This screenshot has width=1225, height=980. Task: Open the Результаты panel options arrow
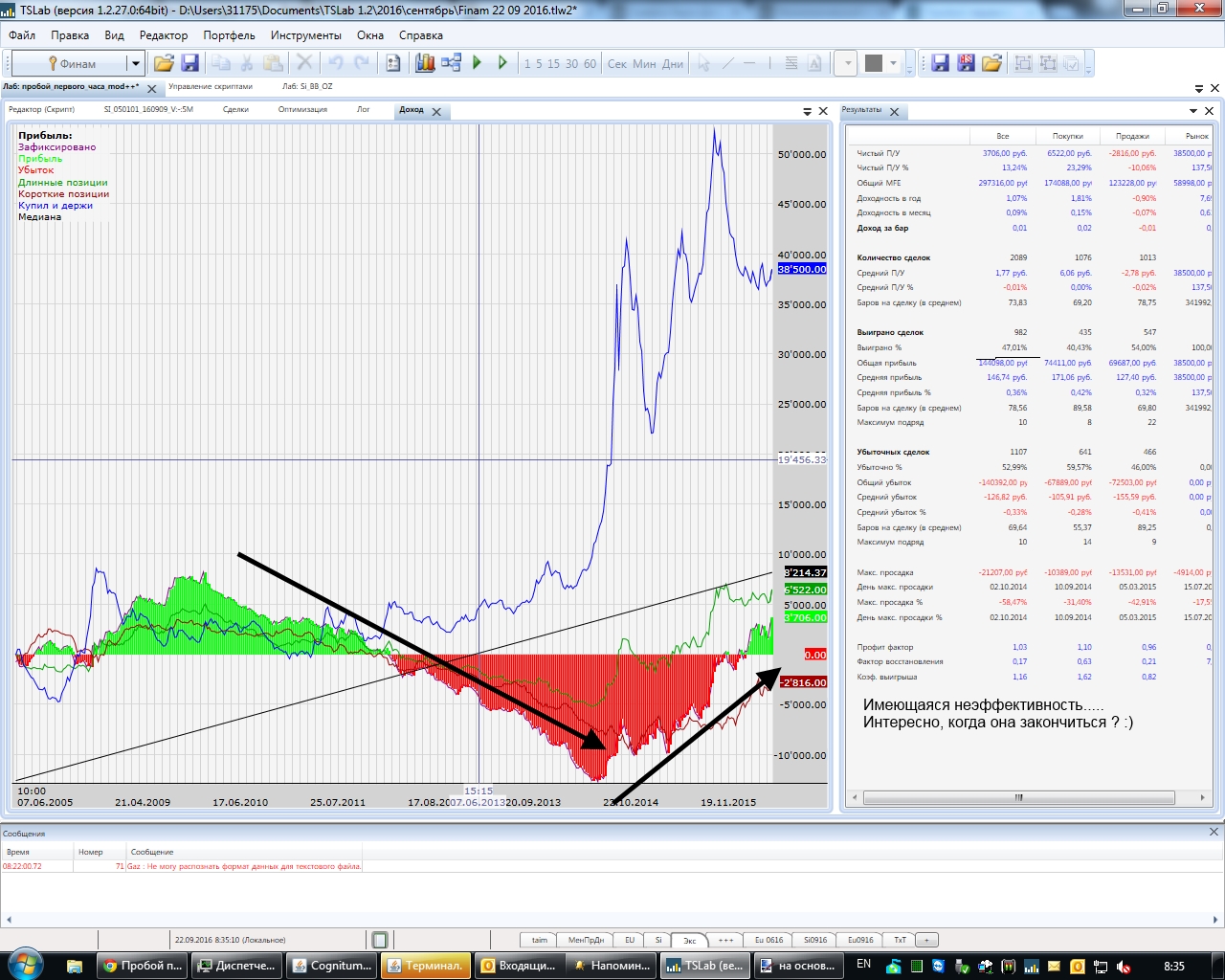1193,111
